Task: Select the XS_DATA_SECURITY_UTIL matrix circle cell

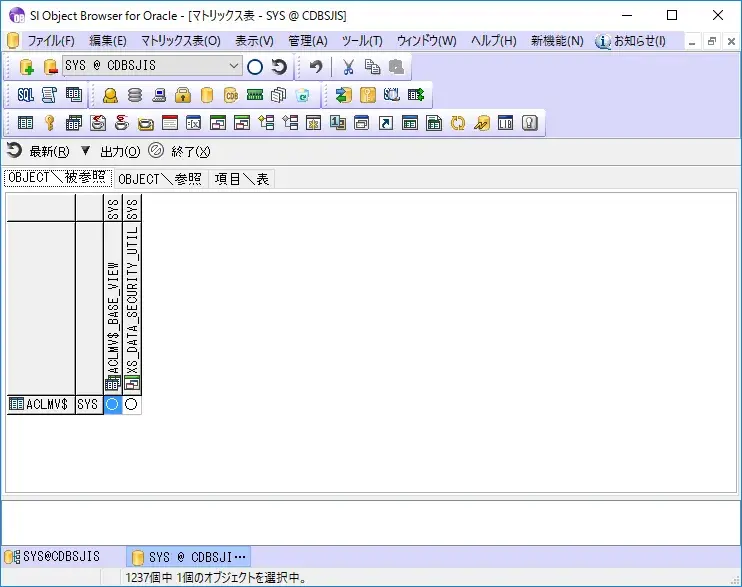Action: 132,405
